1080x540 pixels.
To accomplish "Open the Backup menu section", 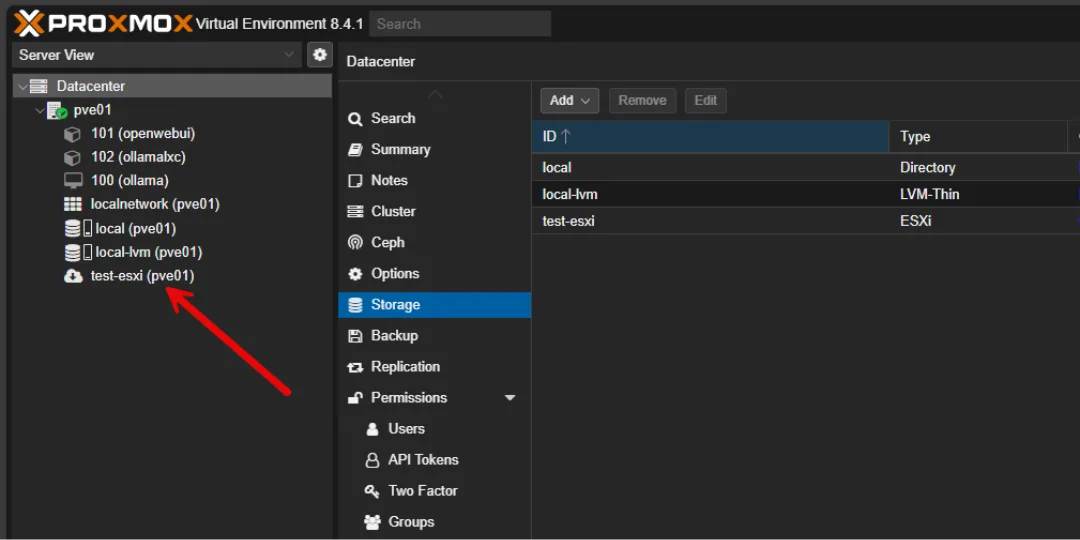I will pyautogui.click(x=394, y=336).
